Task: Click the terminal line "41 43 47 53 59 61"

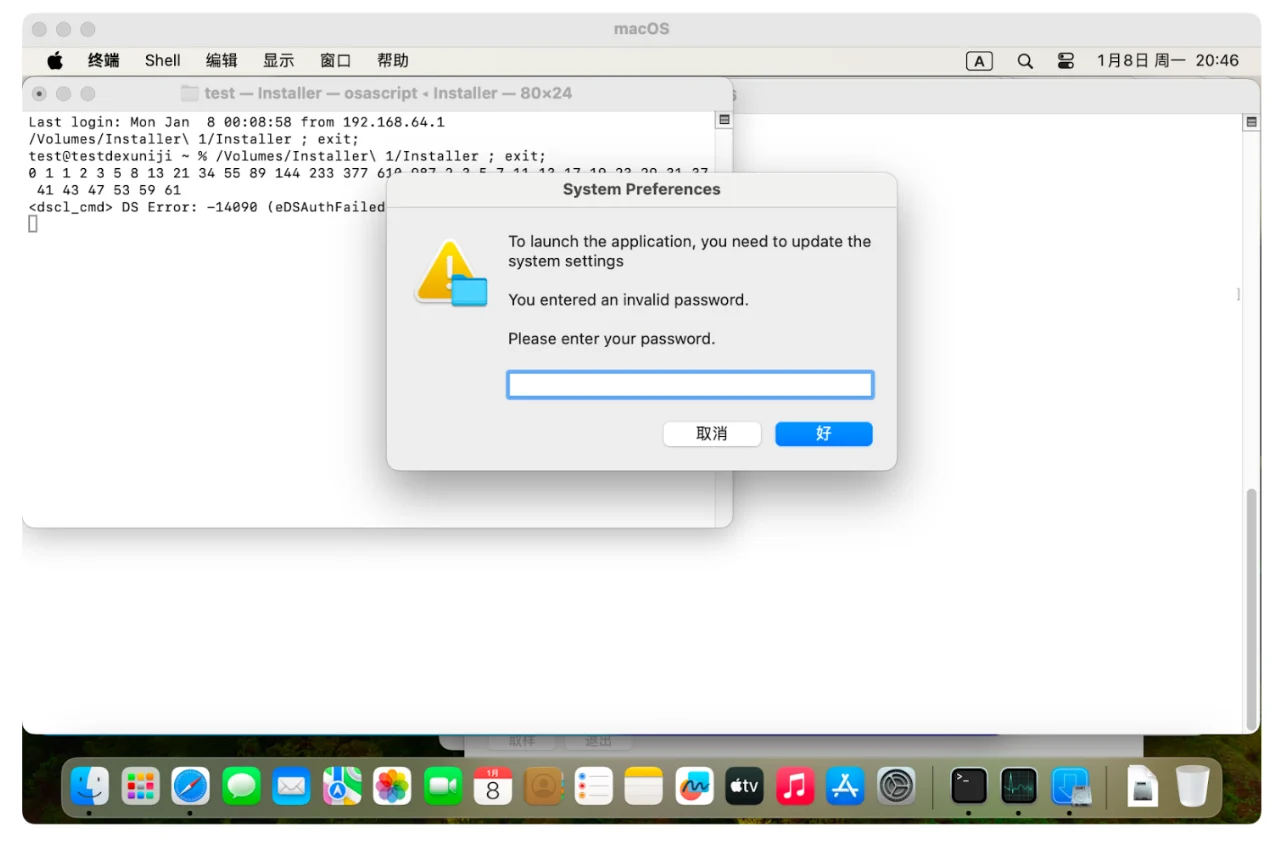Action: 108,190
